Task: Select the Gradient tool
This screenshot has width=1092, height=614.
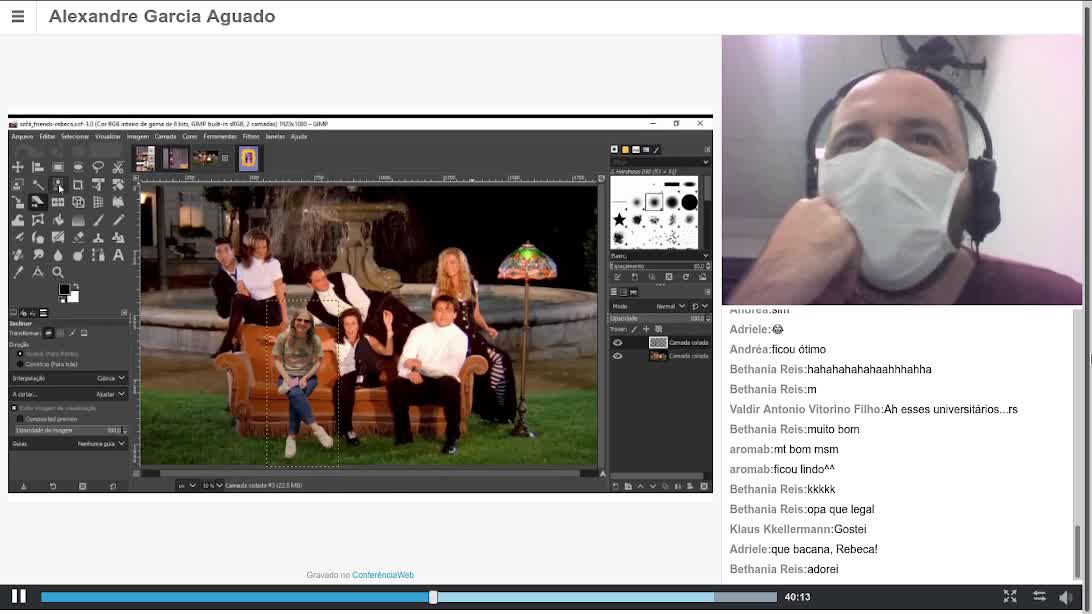Action: 78,220
